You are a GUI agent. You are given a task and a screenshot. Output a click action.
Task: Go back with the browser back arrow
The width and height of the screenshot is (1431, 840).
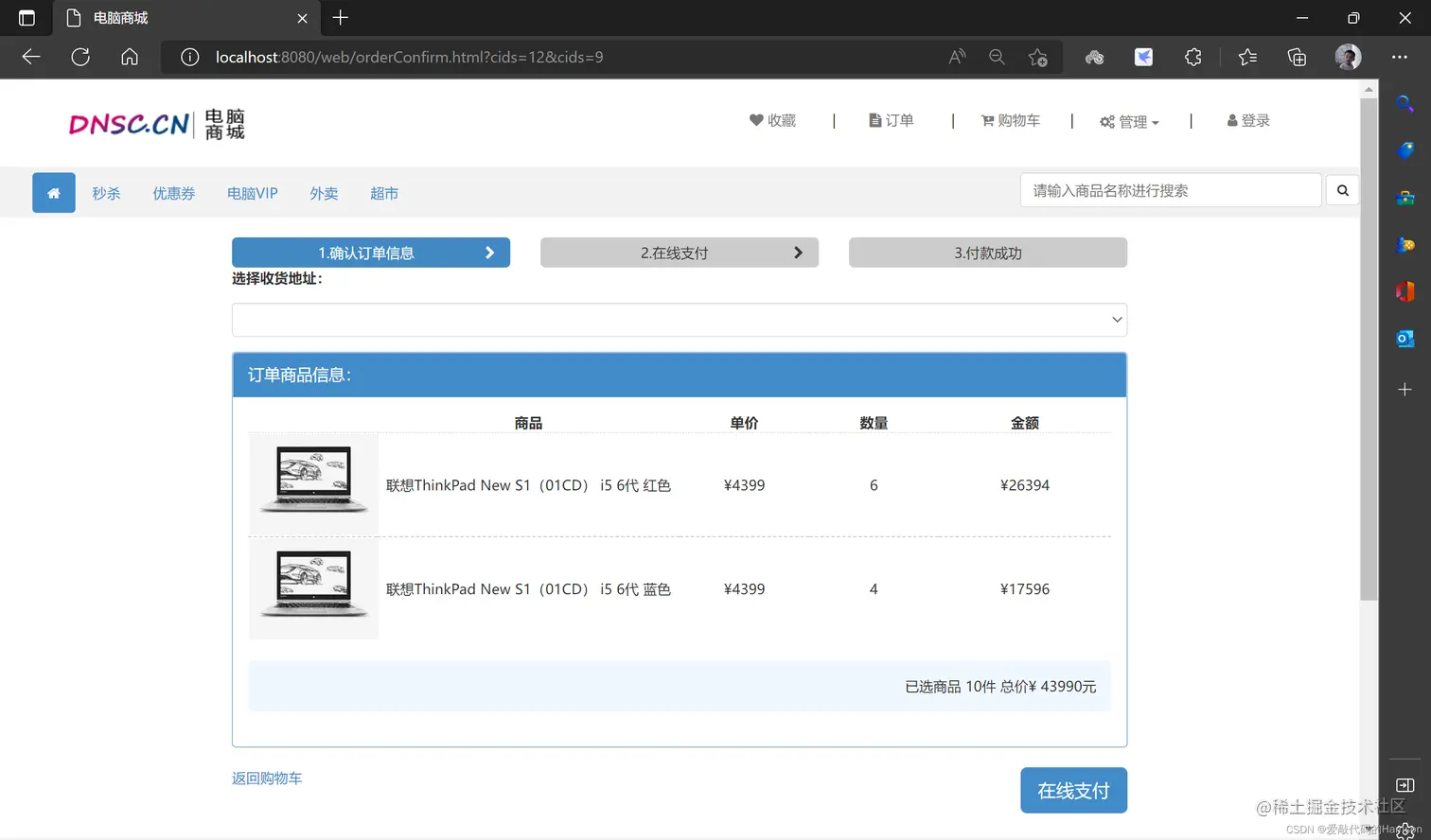[x=31, y=57]
